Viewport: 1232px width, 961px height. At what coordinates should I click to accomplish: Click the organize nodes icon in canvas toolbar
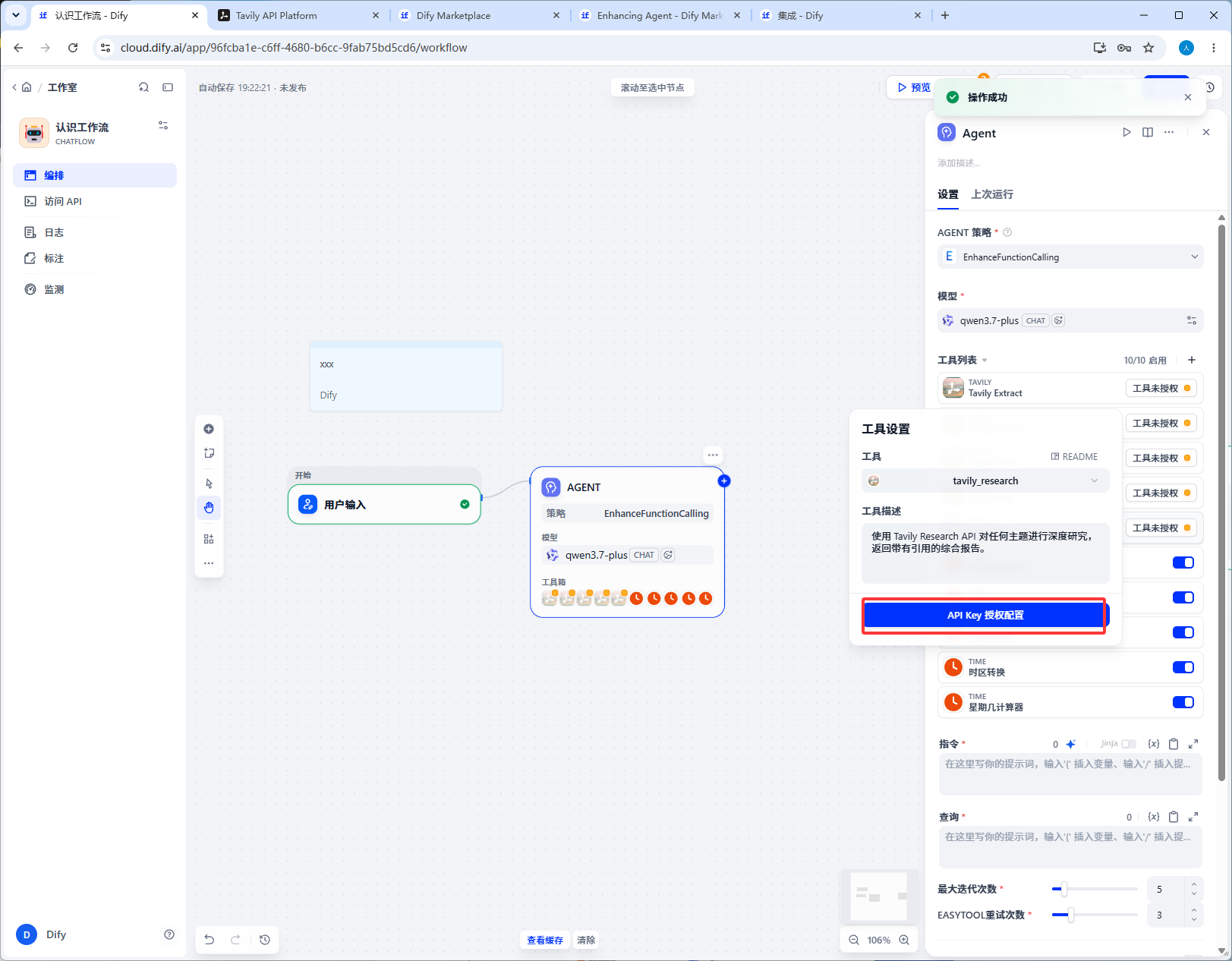pyautogui.click(x=209, y=539)
